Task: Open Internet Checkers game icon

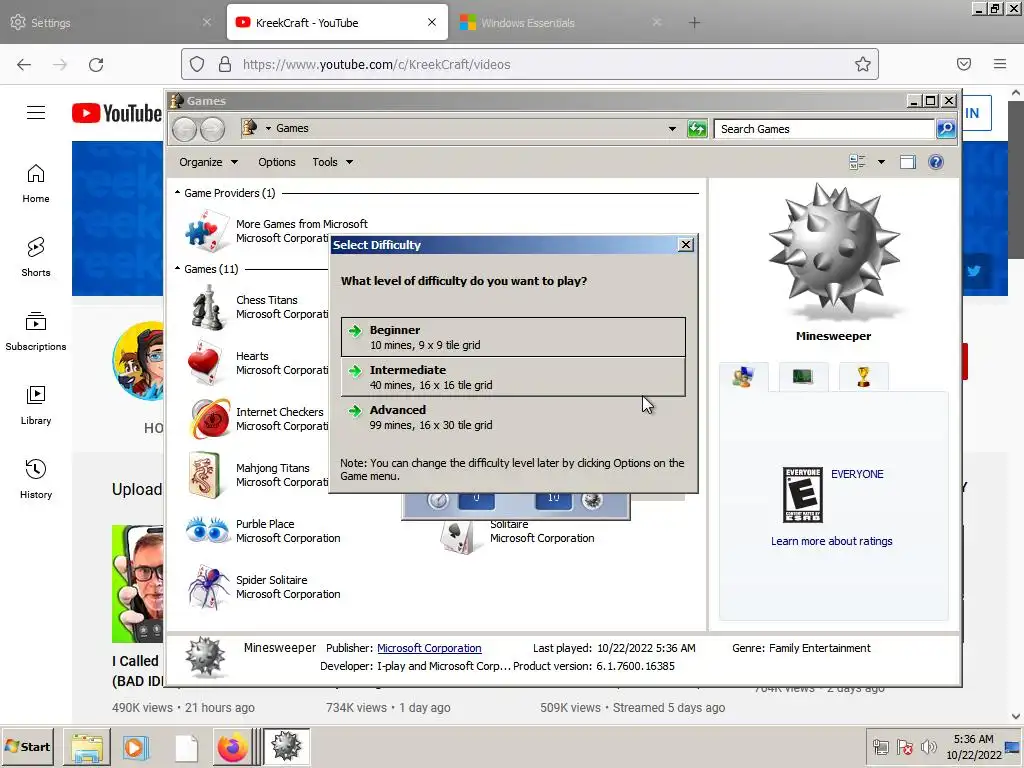Action: 210,419
